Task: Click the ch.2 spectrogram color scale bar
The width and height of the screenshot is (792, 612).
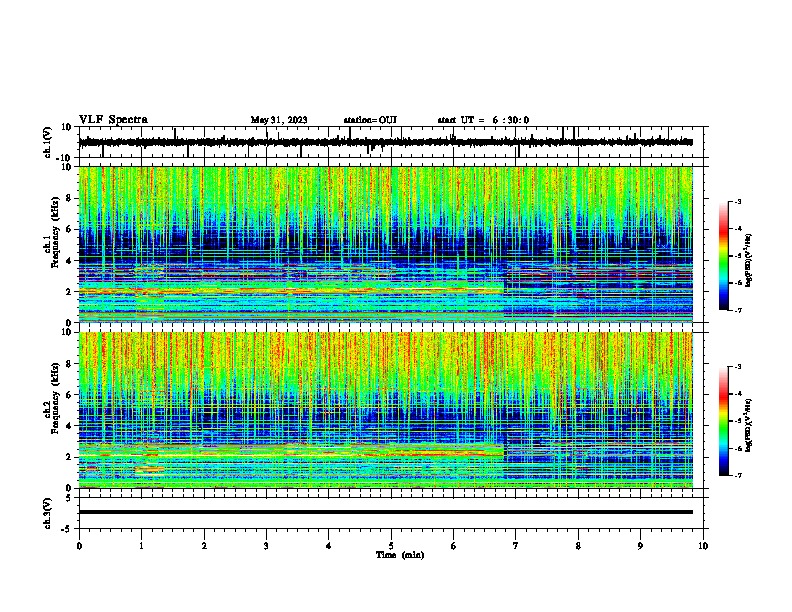Action: (x=724, y=421)
